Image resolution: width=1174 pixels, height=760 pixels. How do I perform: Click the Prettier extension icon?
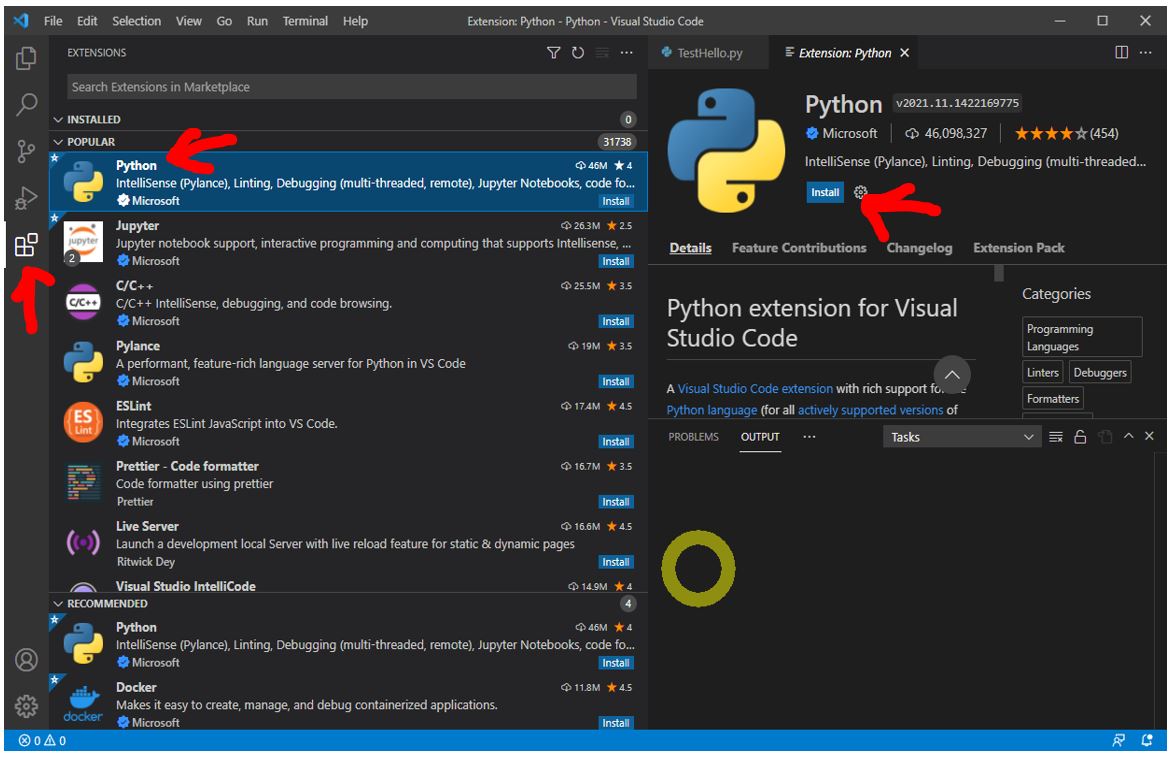tap(83, 483)
